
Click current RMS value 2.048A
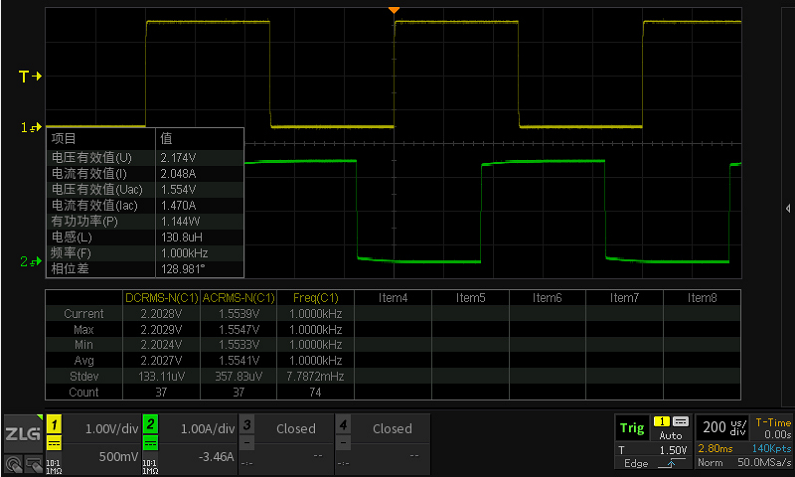point(178,174)
